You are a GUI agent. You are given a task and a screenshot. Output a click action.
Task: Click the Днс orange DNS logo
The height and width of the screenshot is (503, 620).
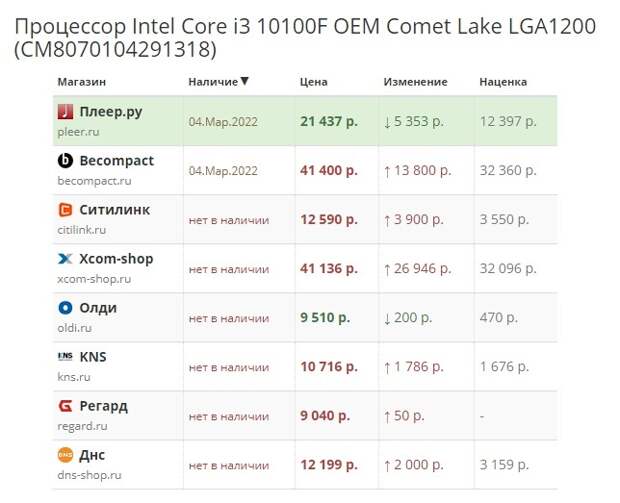click(x=65, y=455)
